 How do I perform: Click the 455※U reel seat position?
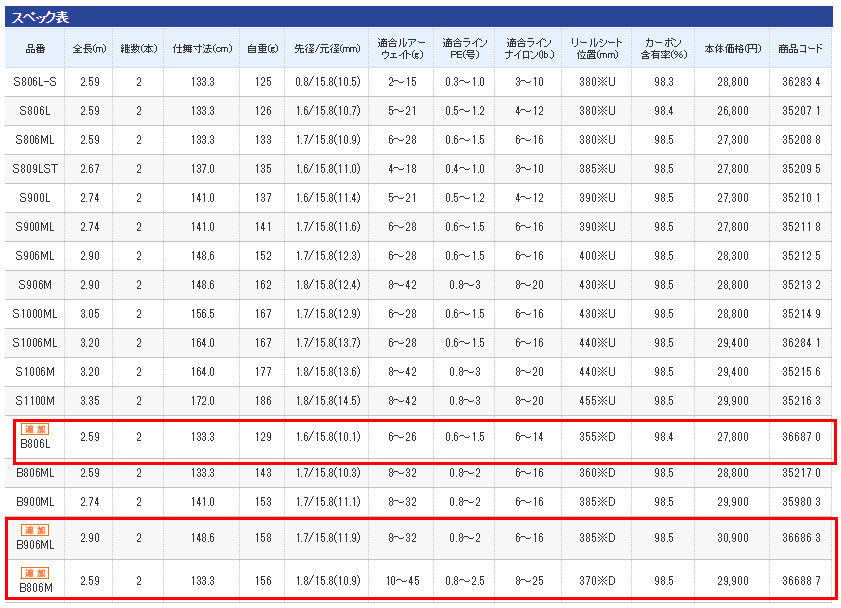pos(597,401)
